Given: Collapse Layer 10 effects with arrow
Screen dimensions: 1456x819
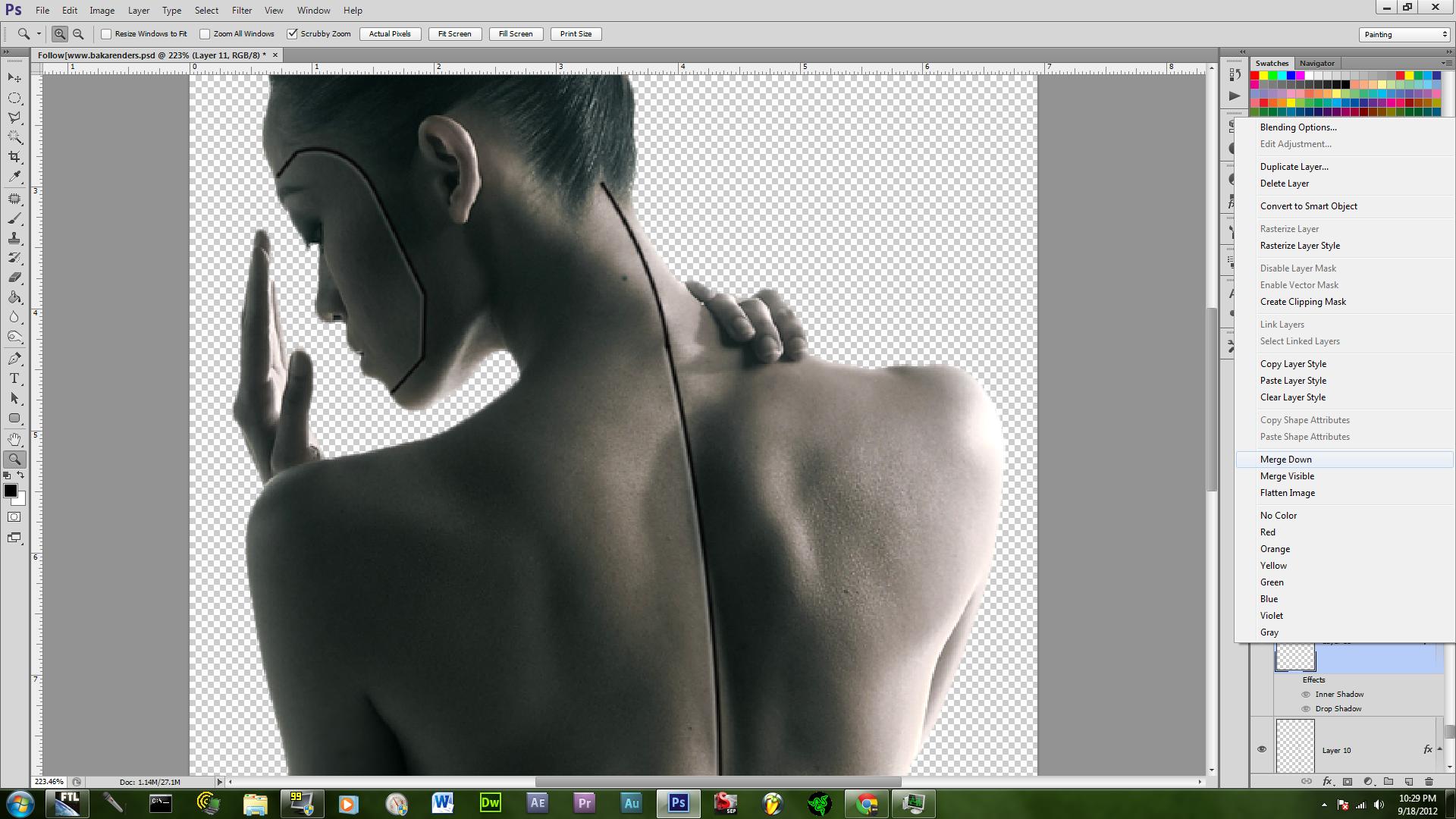Looking at the screenshot, I should [x=1440, y=749].
